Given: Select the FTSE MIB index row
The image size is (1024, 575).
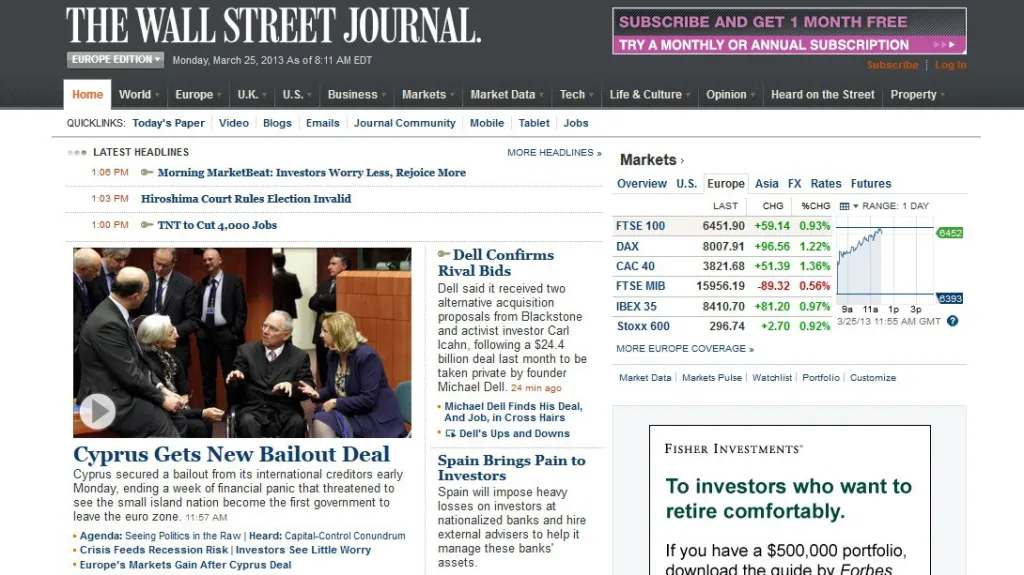Looking at the screenshot, I should coord(722,286).
